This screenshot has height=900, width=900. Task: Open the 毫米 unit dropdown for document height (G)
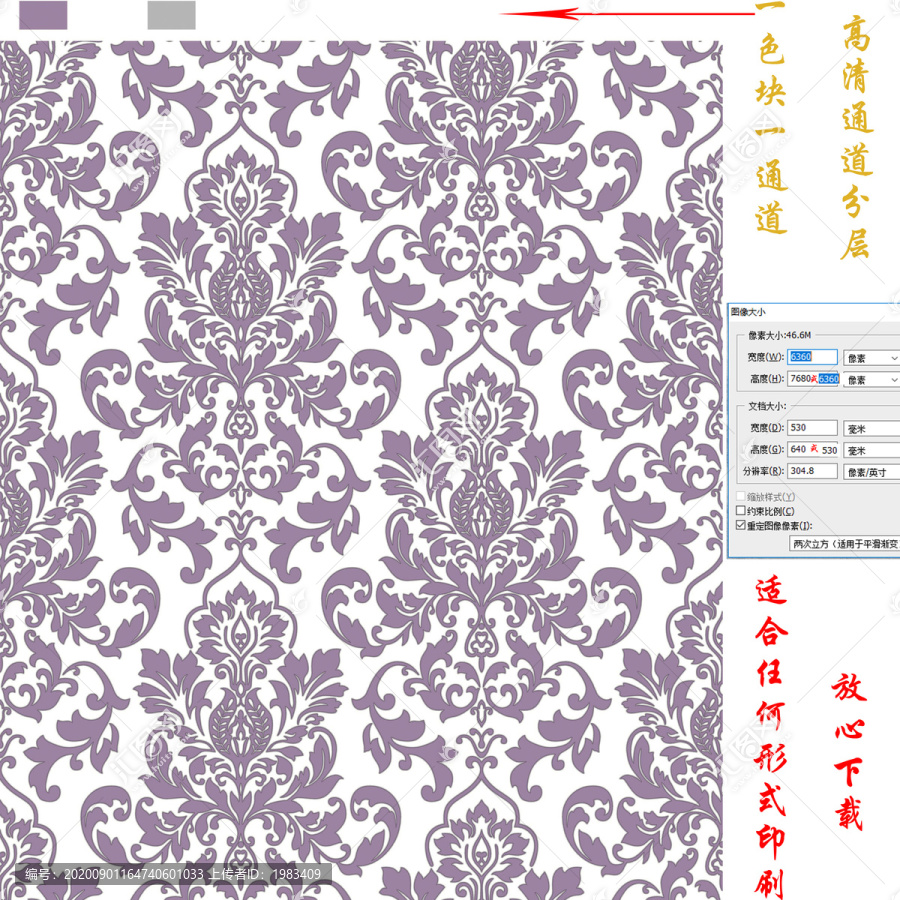(x=871, y=451)
